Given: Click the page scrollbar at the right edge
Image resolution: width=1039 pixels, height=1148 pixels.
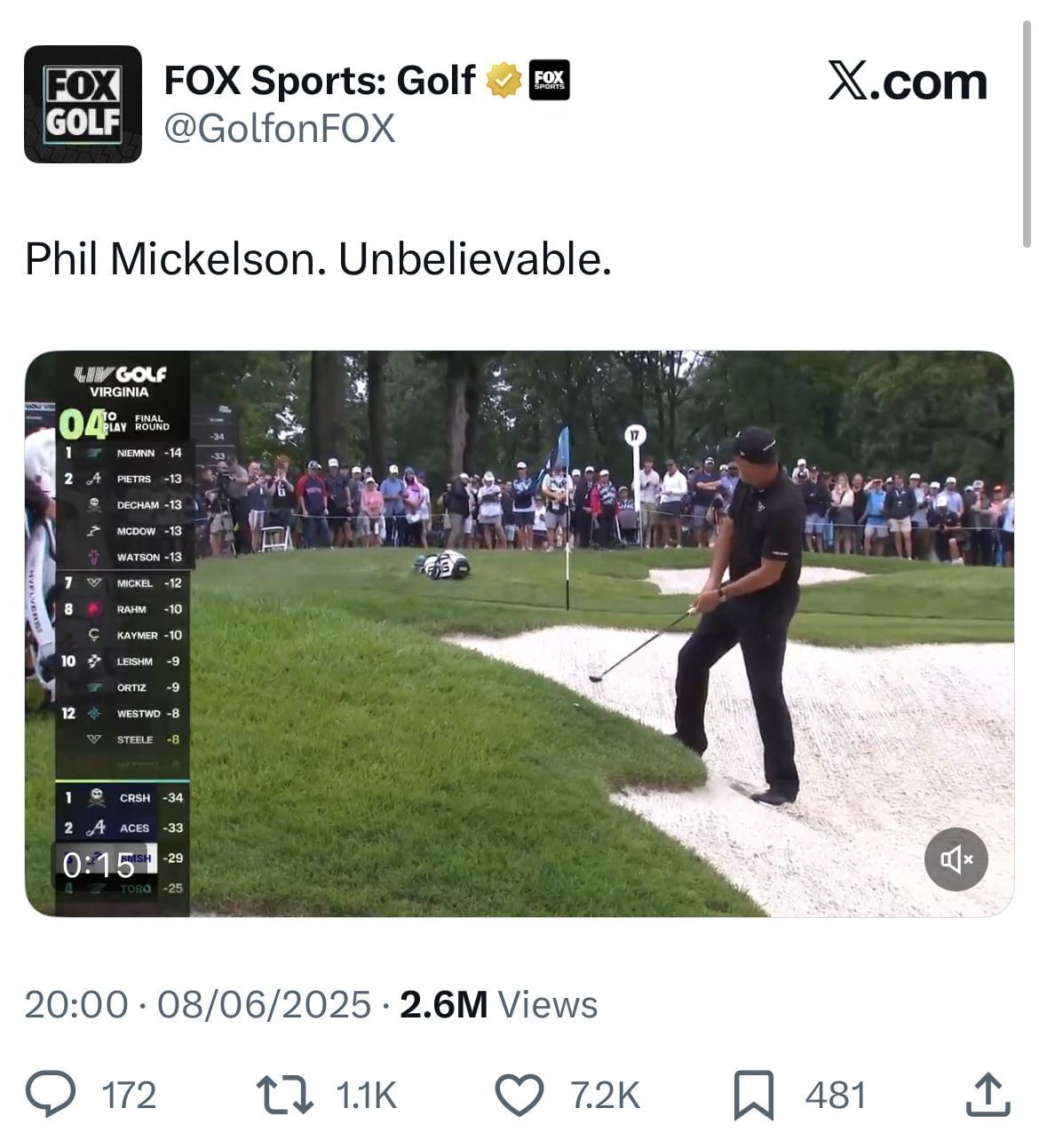Looking at the screenshot, I should coord(1027,133).
